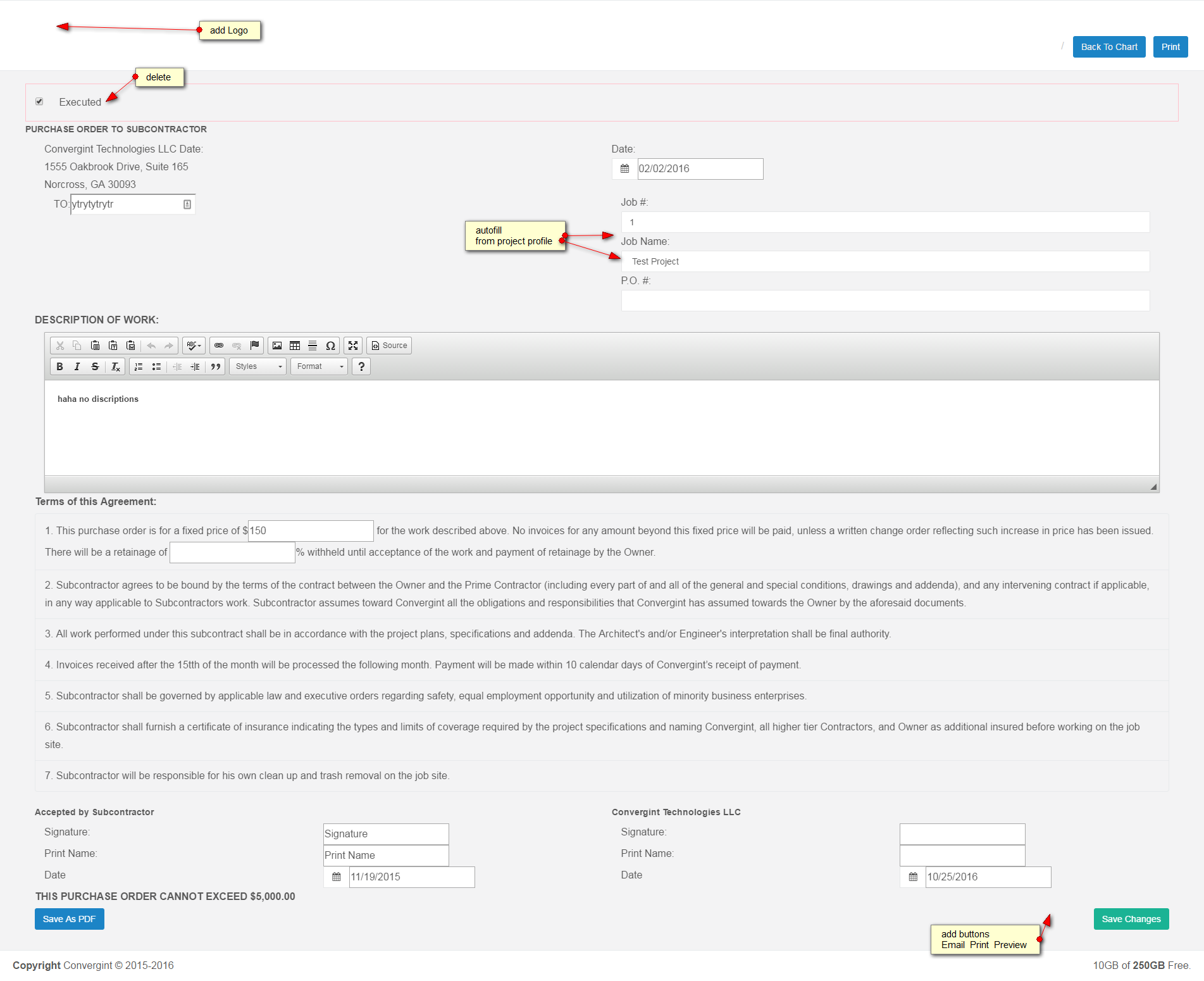Insert a horizontal line in the editor
The image size is (1204, 981).
tap(313, 346)
